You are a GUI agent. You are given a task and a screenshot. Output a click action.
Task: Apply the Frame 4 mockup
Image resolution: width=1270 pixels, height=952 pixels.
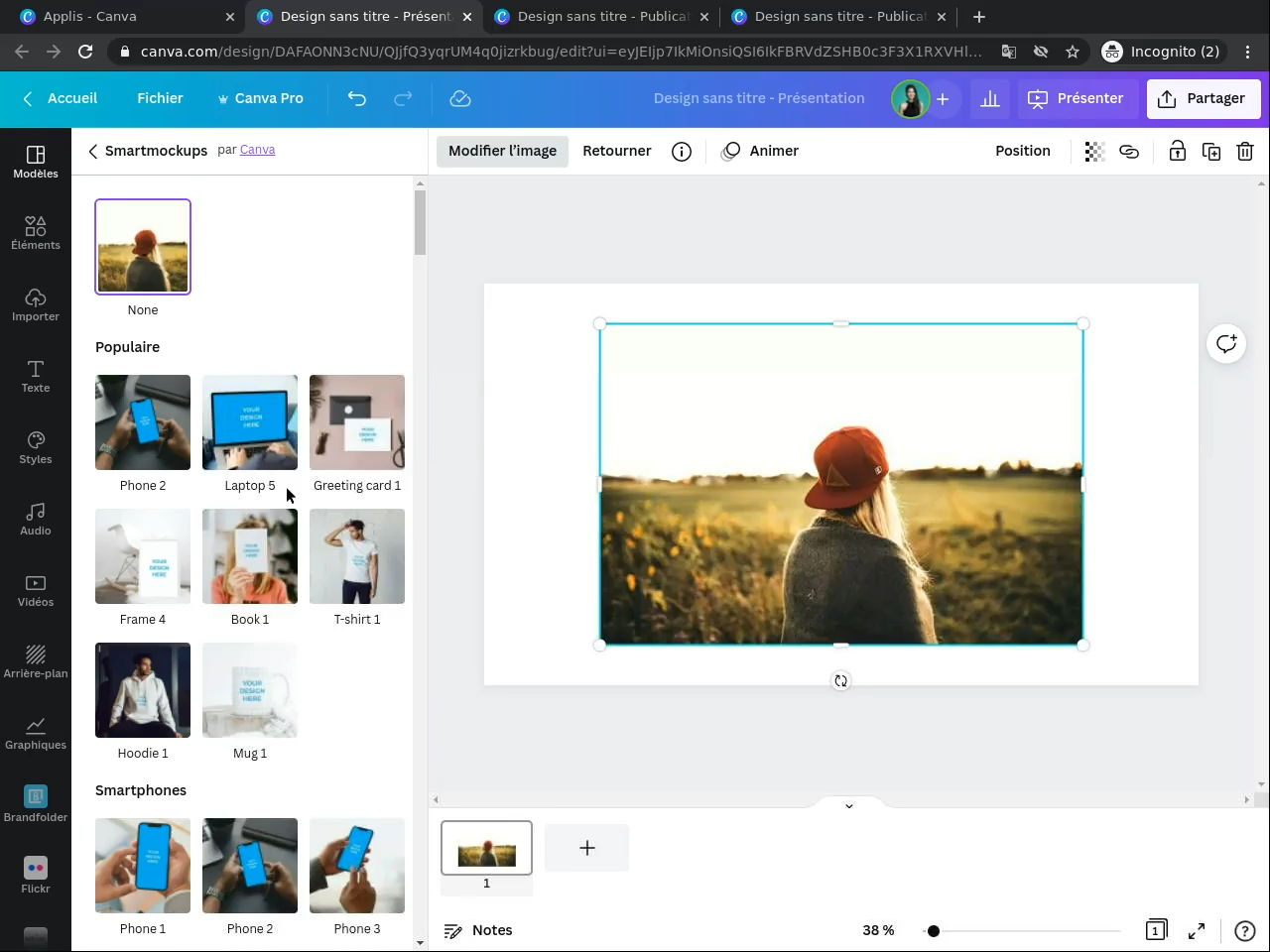click(x=143, y=556)
